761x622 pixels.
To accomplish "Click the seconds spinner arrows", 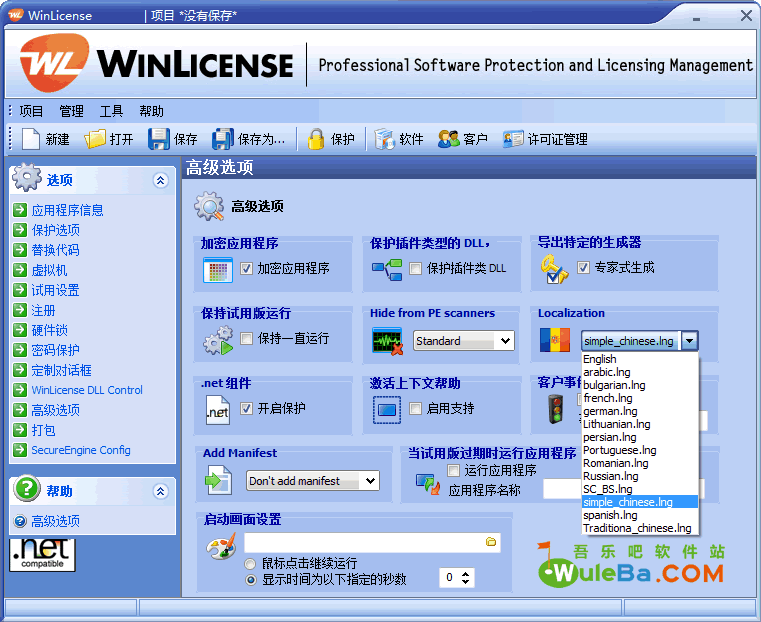I will (x=465, y=577).
